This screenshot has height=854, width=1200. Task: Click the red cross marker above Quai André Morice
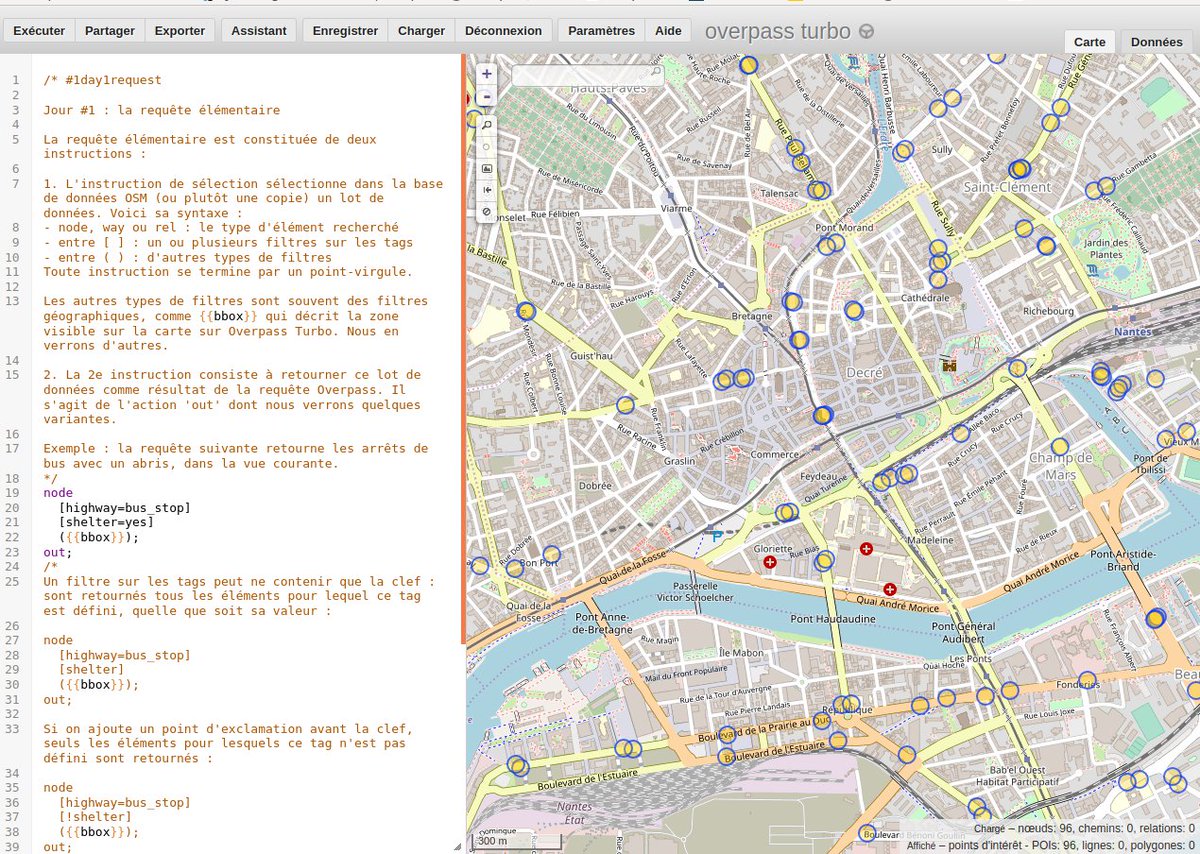click(889, 589)
